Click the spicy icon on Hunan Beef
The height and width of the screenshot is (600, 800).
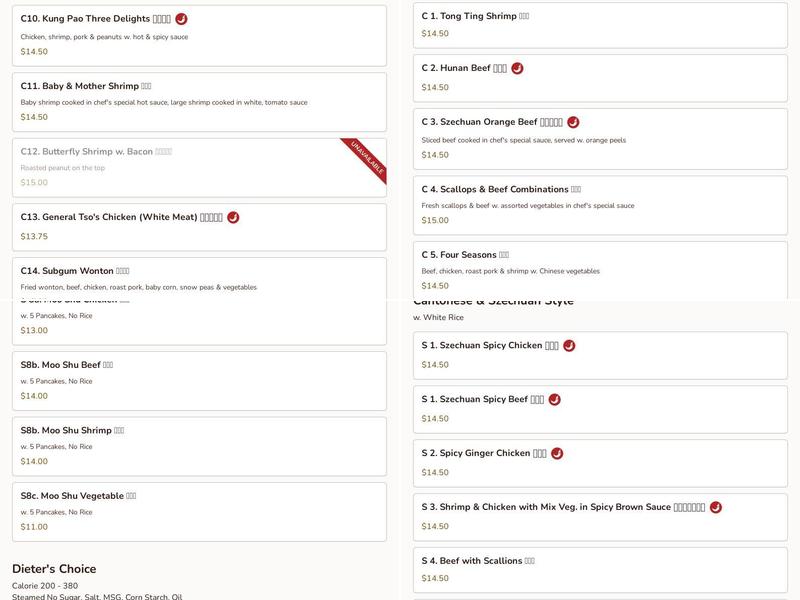[517, 69]
